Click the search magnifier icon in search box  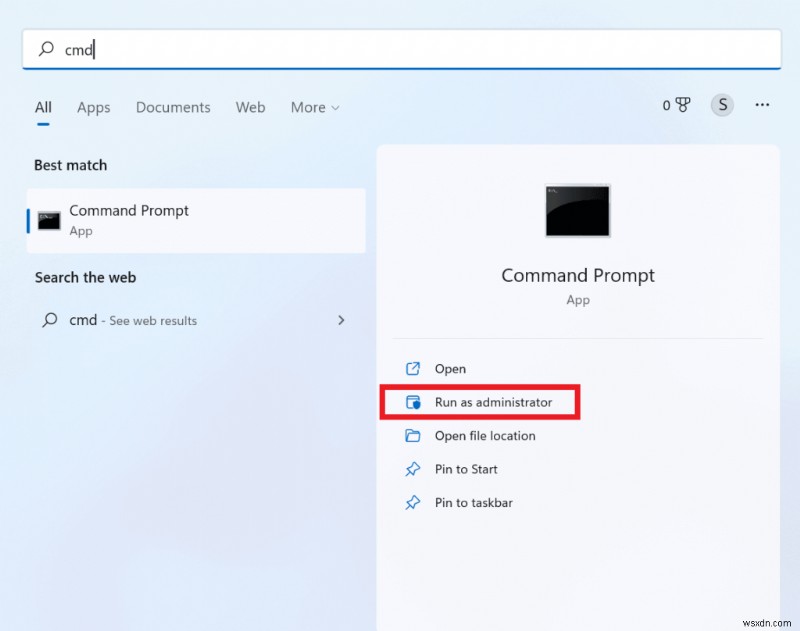point(47,49)
